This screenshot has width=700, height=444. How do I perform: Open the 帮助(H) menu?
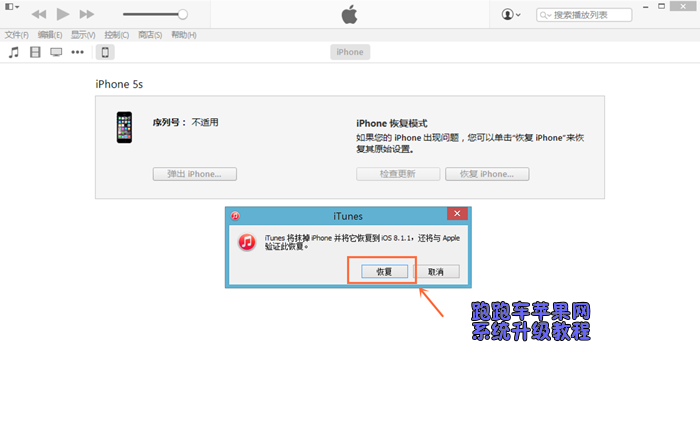184,35
